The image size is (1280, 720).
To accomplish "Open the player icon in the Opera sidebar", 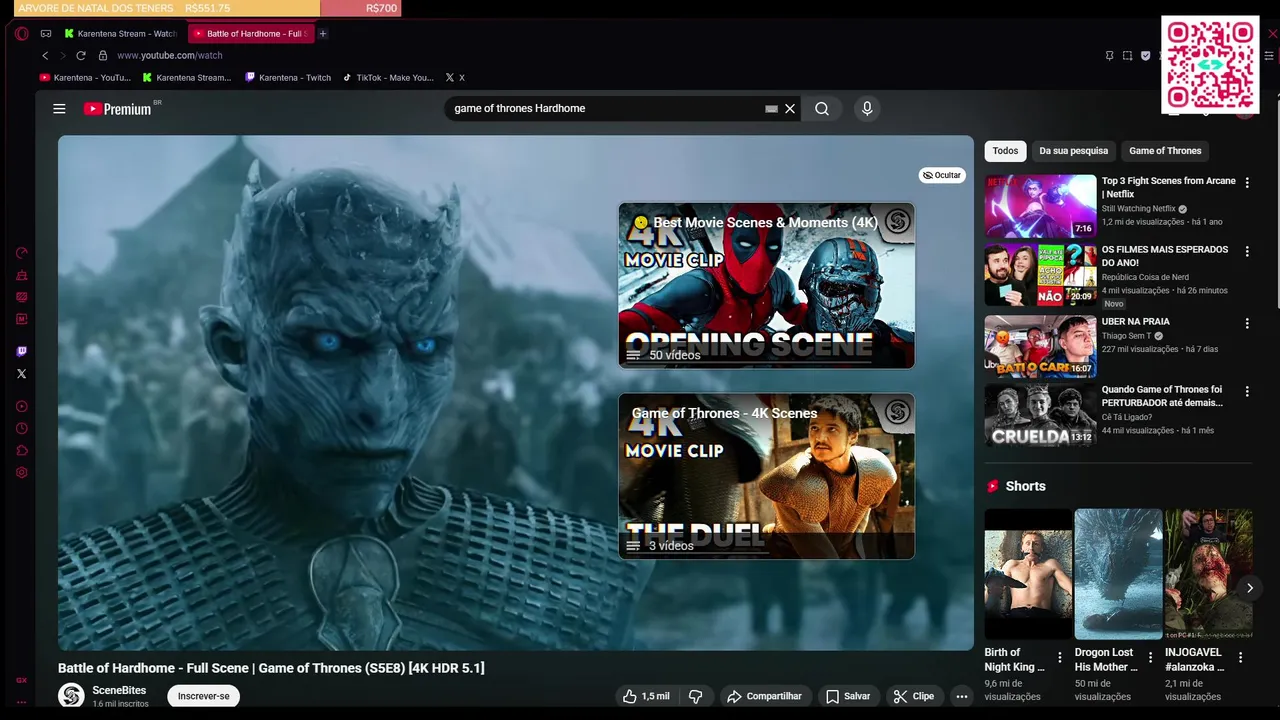I will (x=22, y=406).
